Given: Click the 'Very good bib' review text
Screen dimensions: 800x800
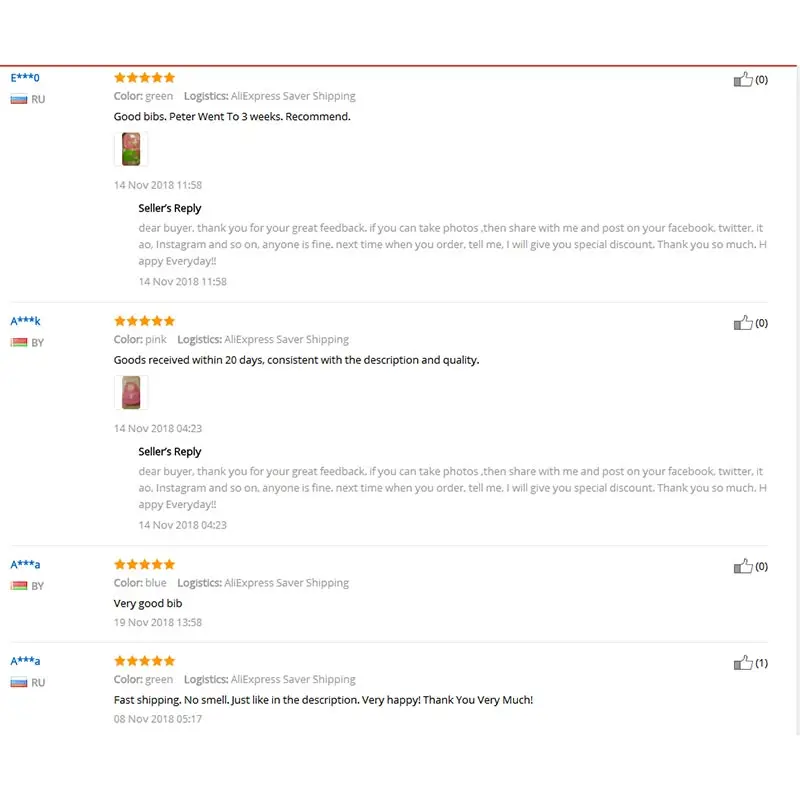Looking at the screenshot, I should 148,603.
